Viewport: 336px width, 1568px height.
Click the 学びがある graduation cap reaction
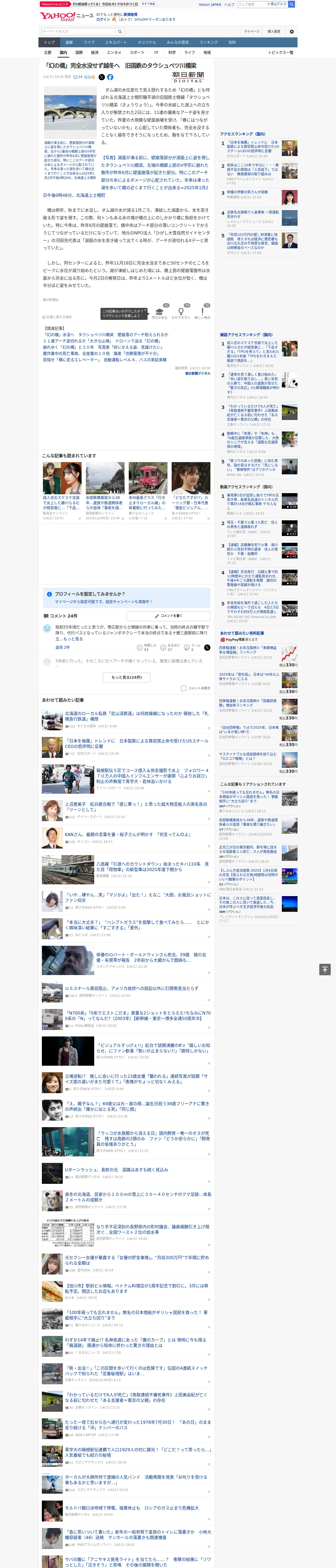coord(160,312)
